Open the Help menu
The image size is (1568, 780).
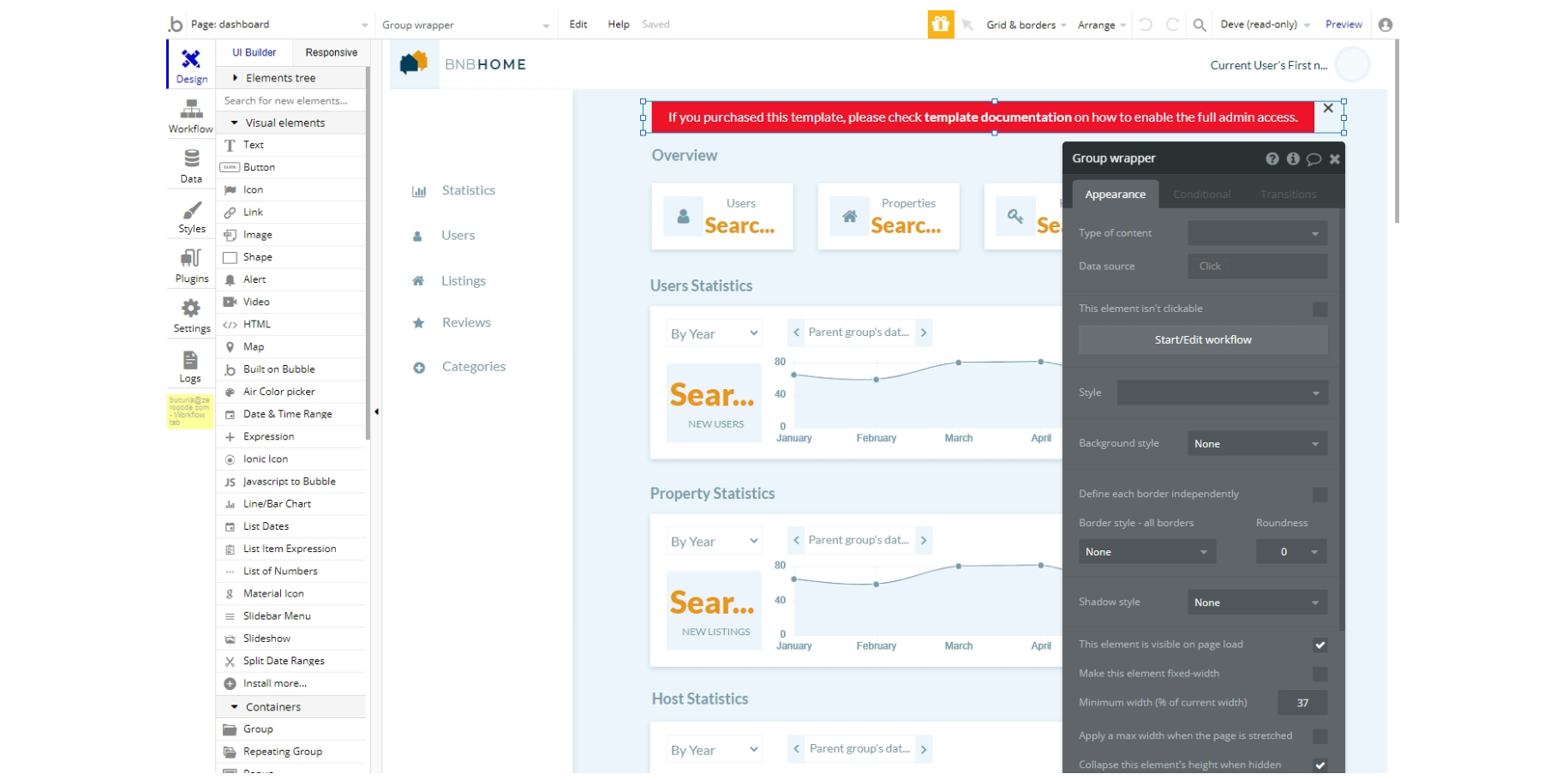[619, 24]
